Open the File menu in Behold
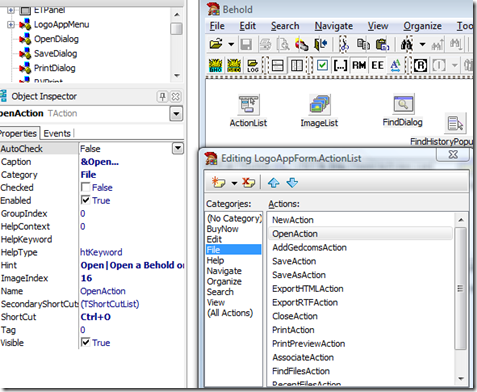 217,26
